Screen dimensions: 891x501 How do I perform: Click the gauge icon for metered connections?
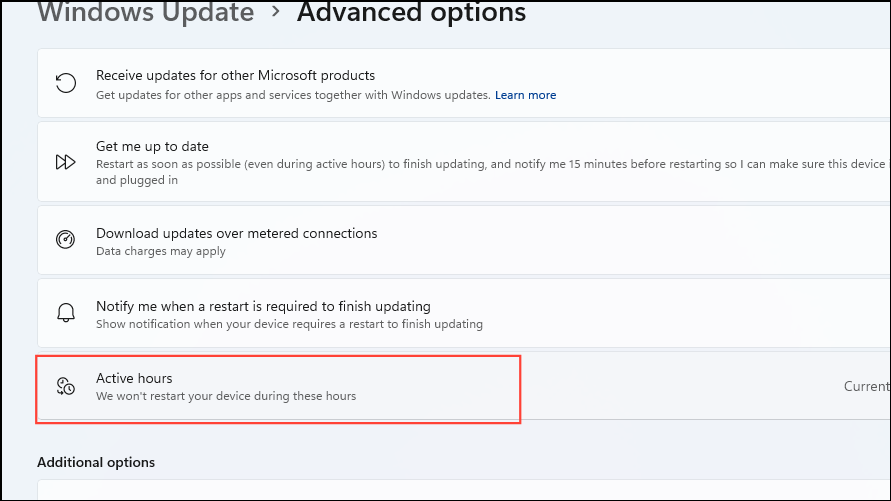pyautogui.click(x=66, y=240)
